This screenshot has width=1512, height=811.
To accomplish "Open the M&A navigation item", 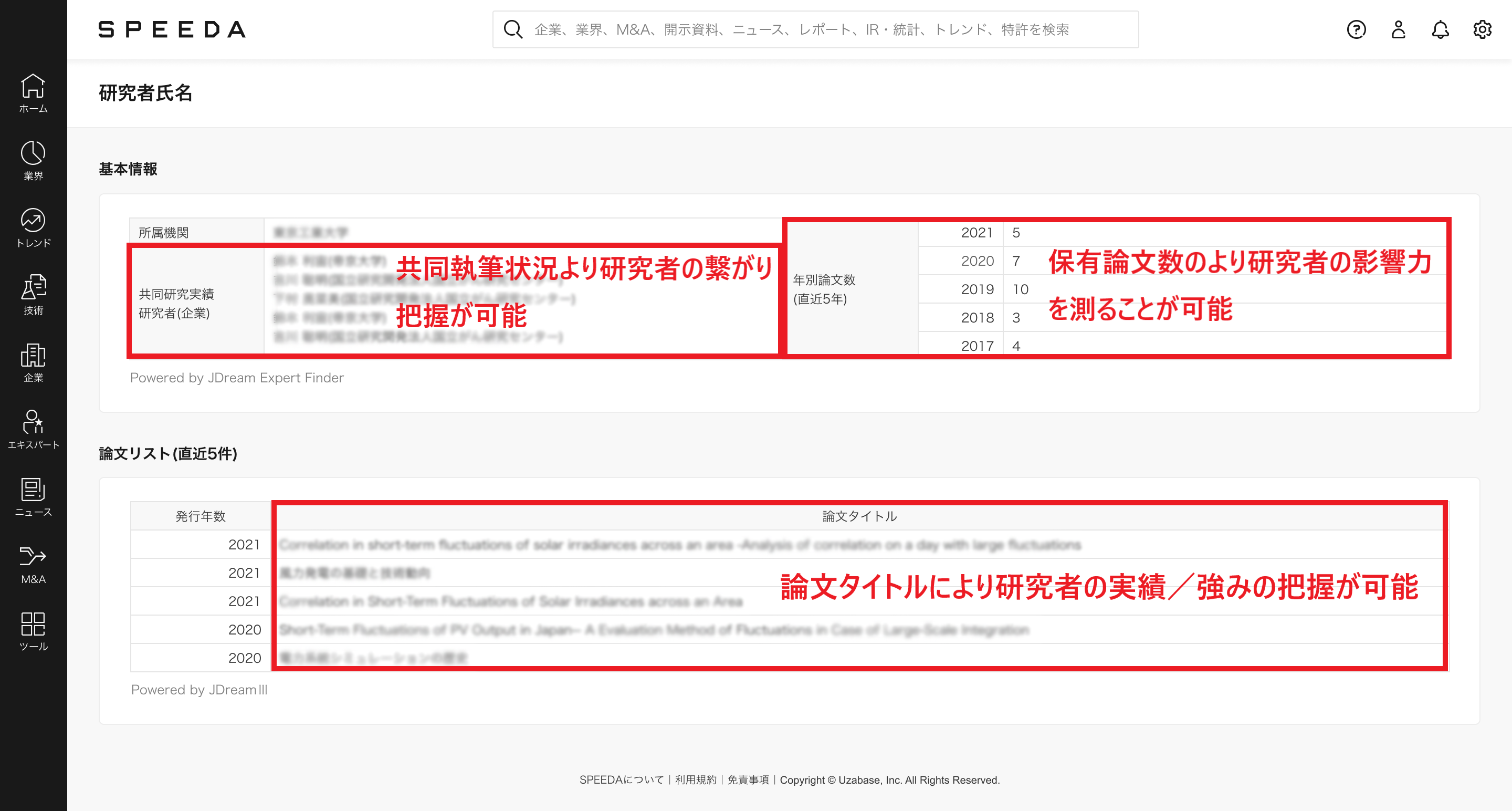I will 33,563.
